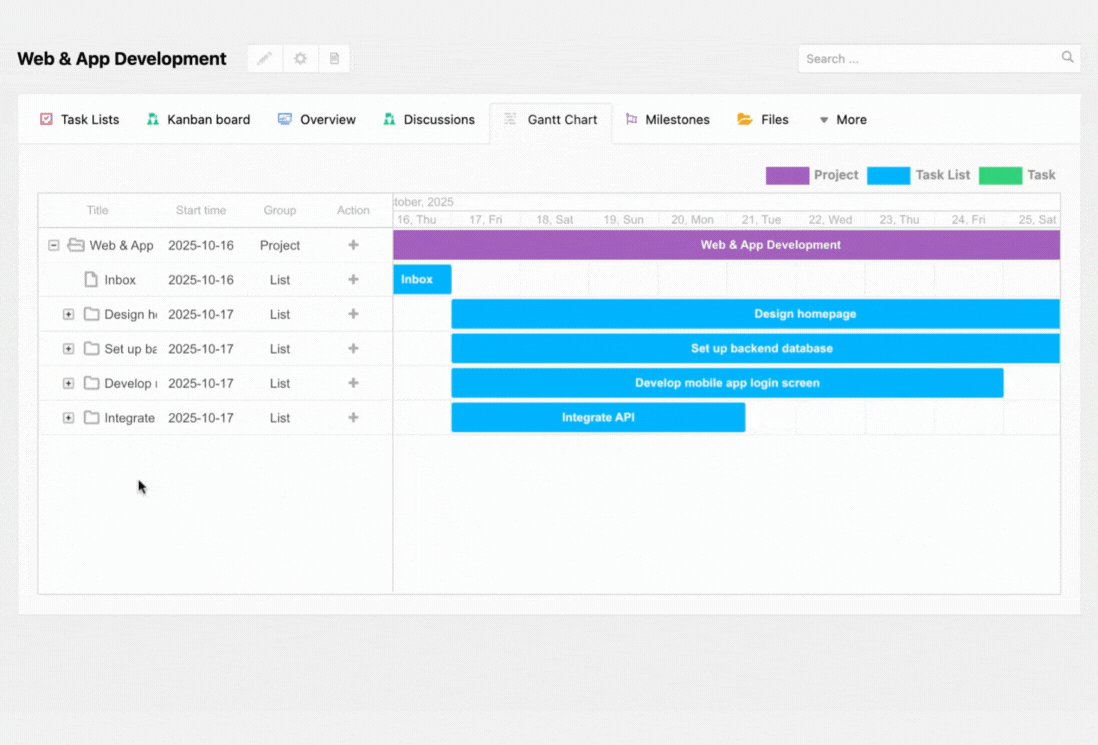1098x745 pixels.
Task: Click the pencil edit icon beside project title
Action: click(264, 58)
